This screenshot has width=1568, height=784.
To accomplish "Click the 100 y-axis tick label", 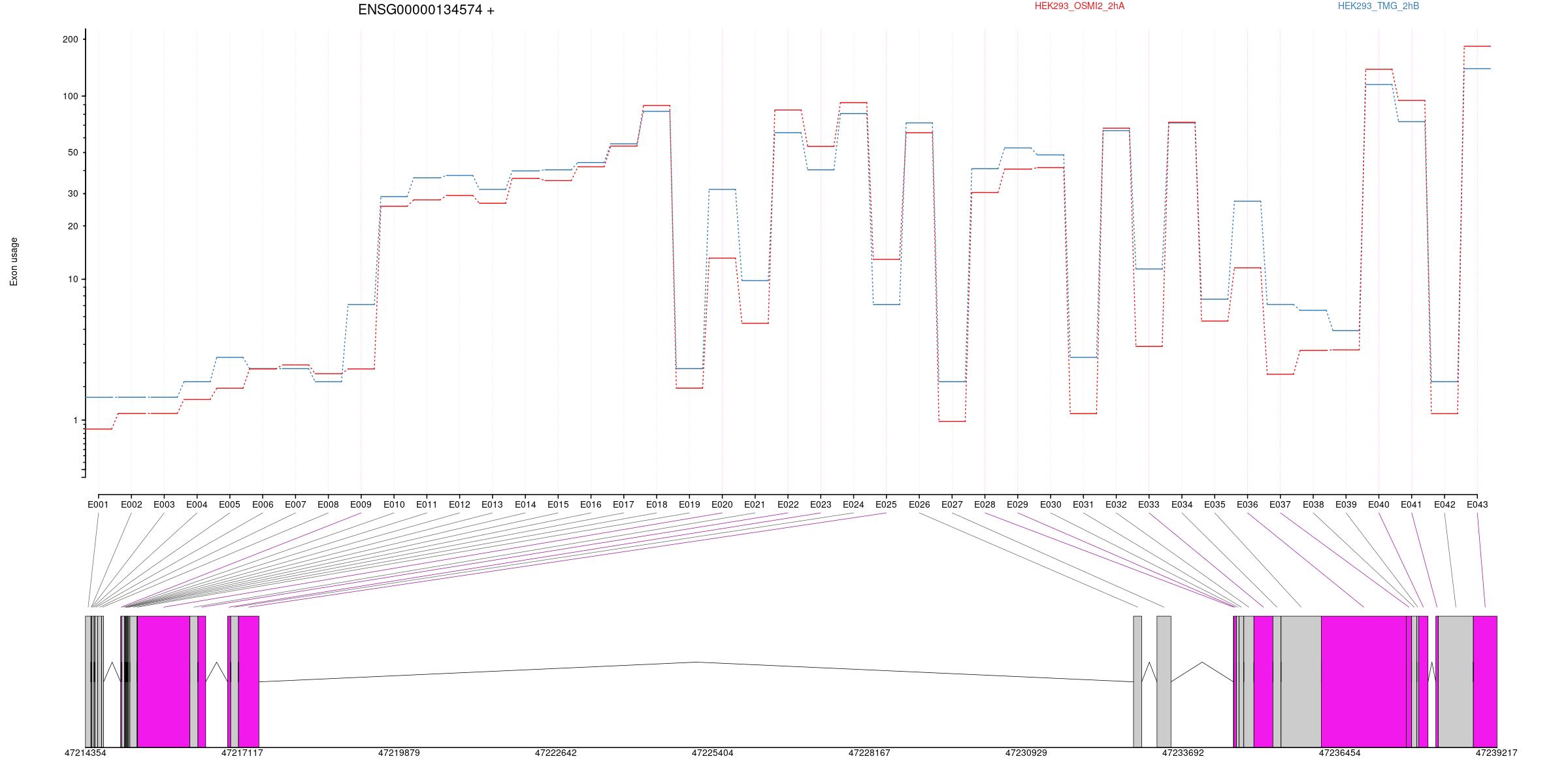I will (x=70, y=96).
